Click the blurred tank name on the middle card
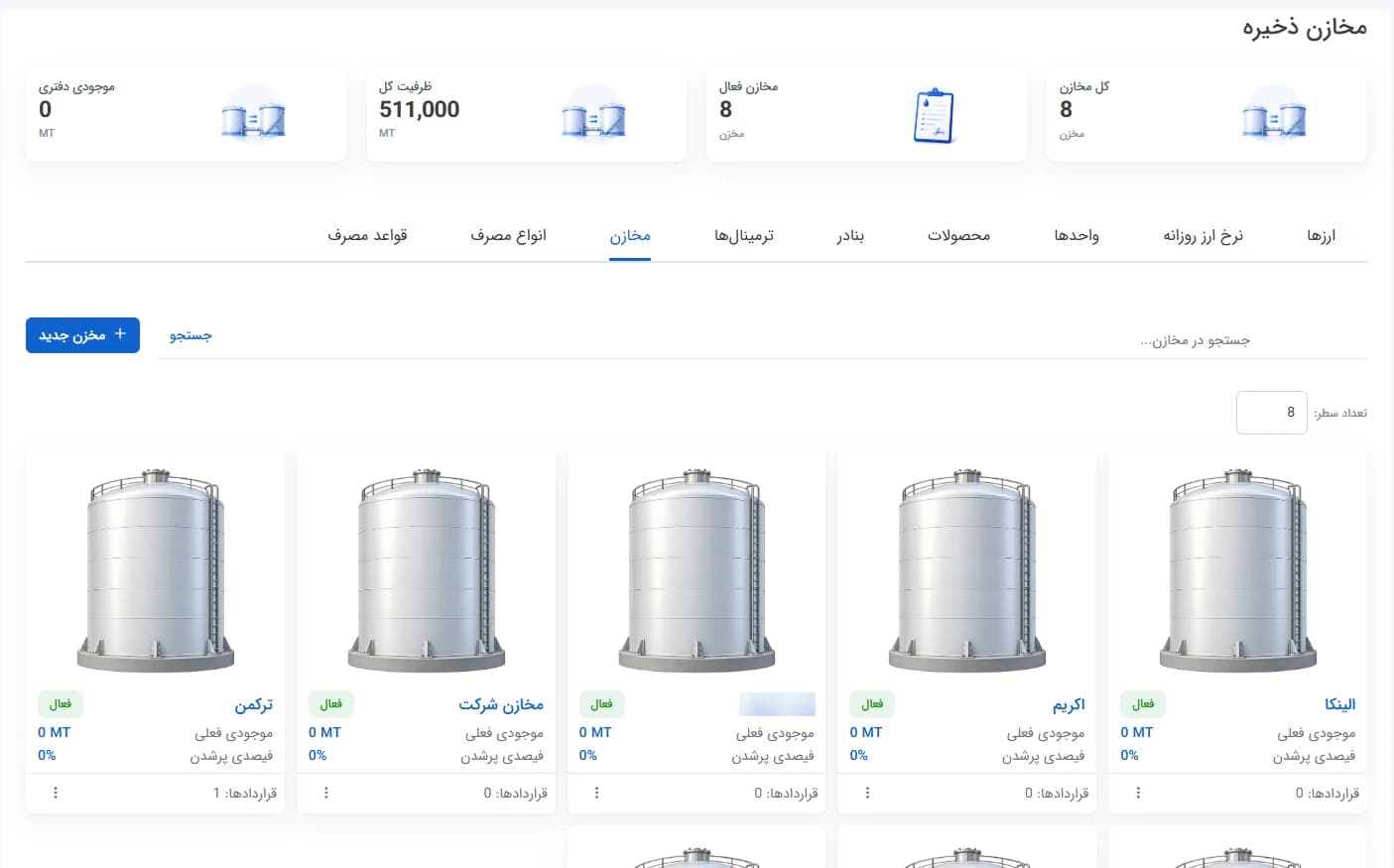1394x868 pixels. pos(777,704)
